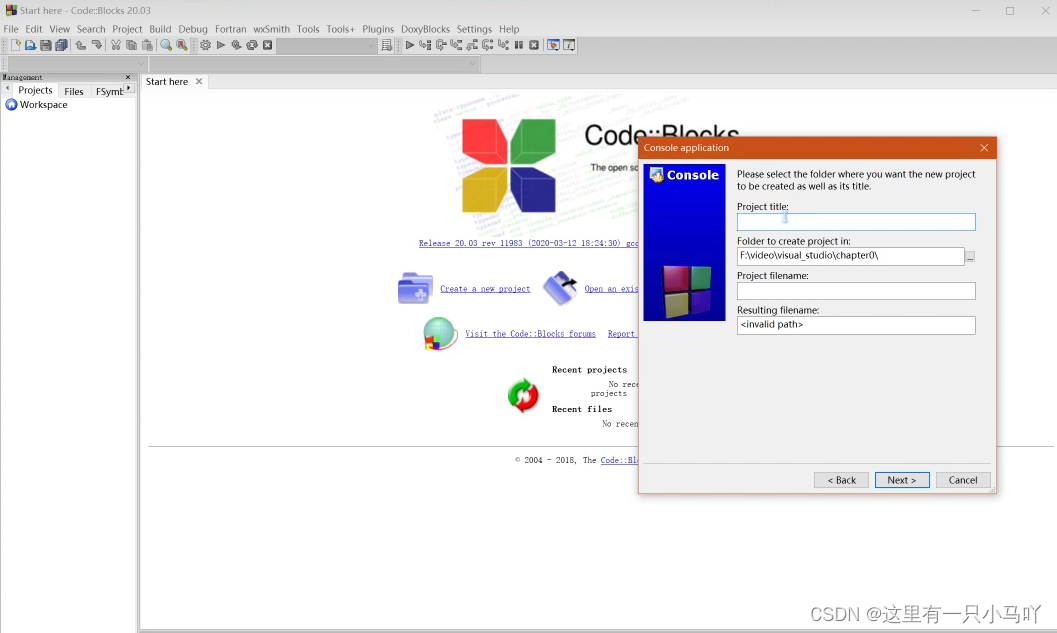Click the Redo toolbar icon

pos(96,45)
